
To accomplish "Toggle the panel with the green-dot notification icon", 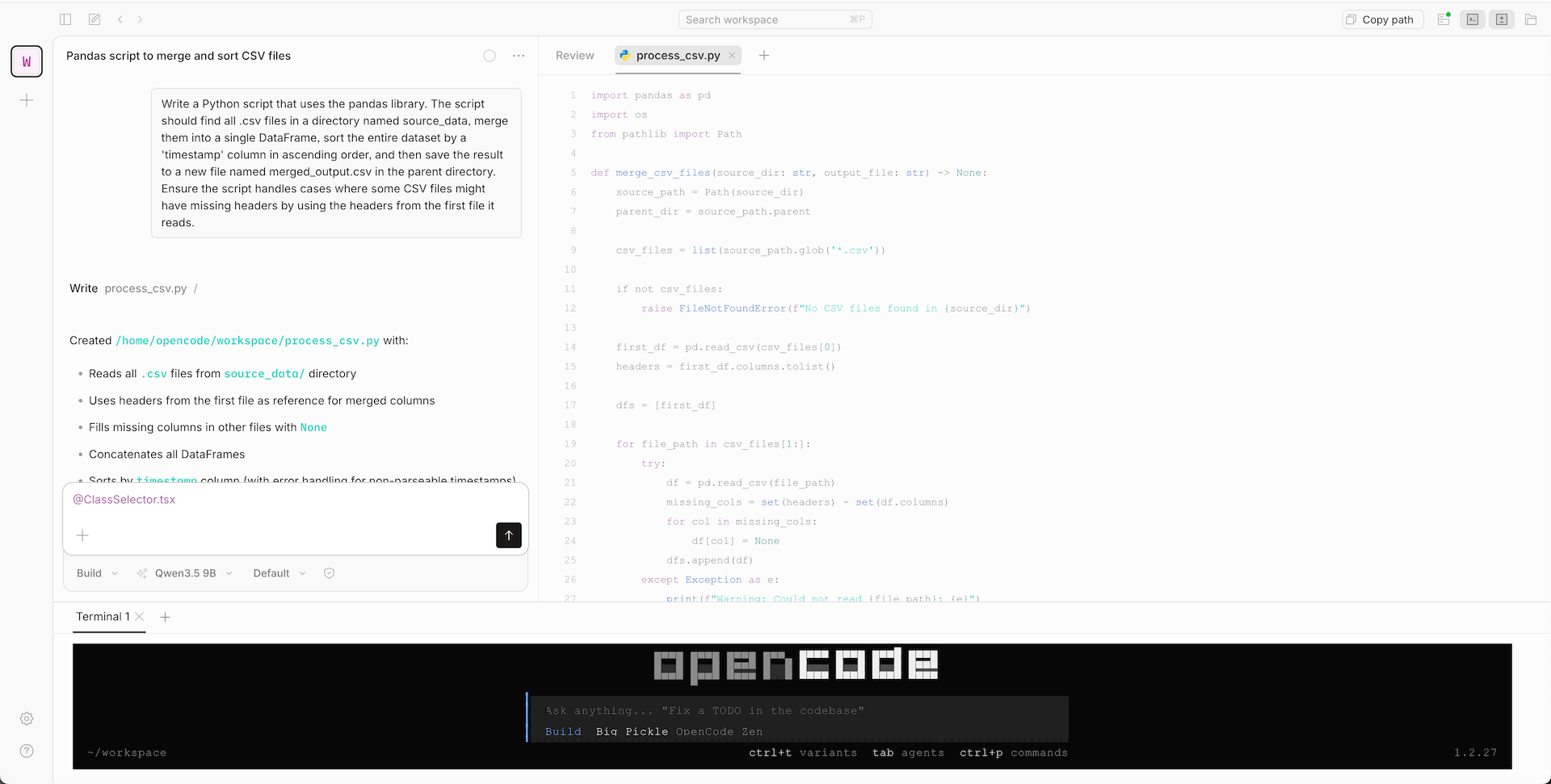I will (1444, 19).
